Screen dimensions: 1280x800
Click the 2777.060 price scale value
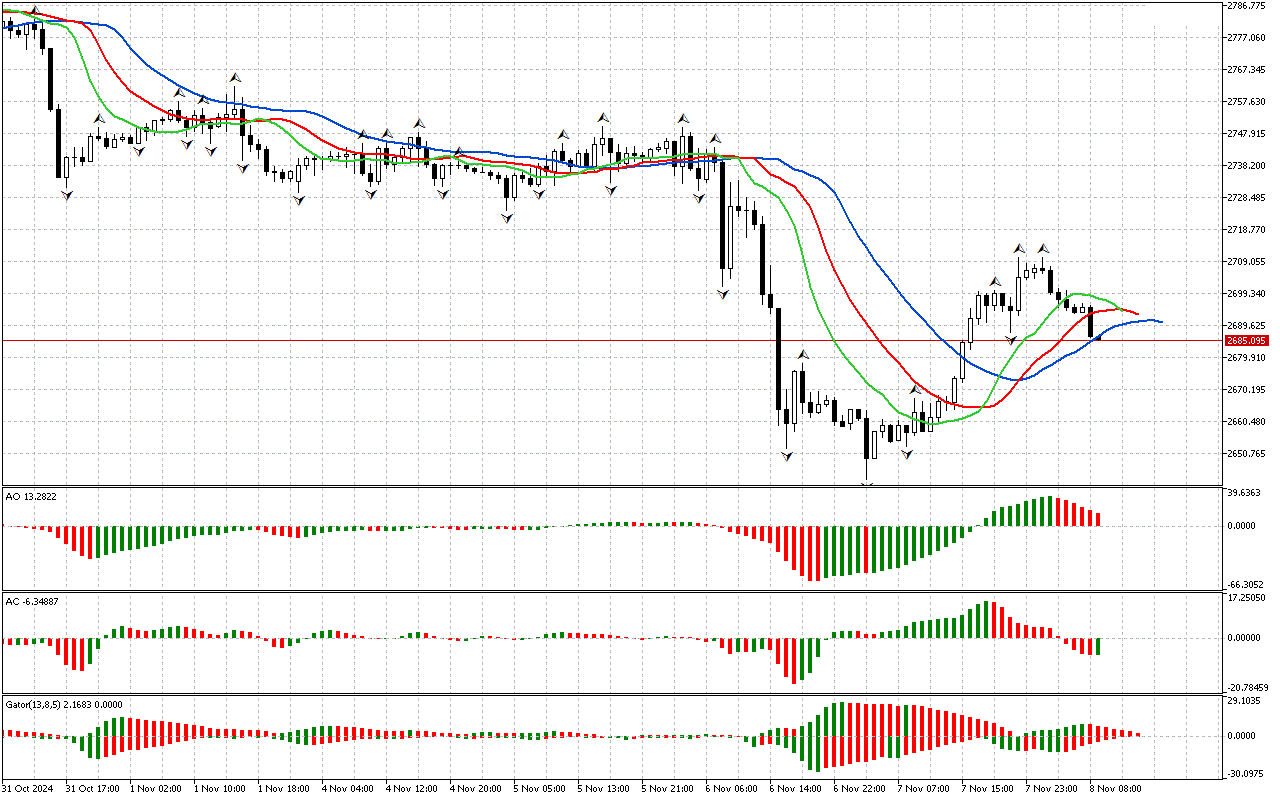point(1248,38)
